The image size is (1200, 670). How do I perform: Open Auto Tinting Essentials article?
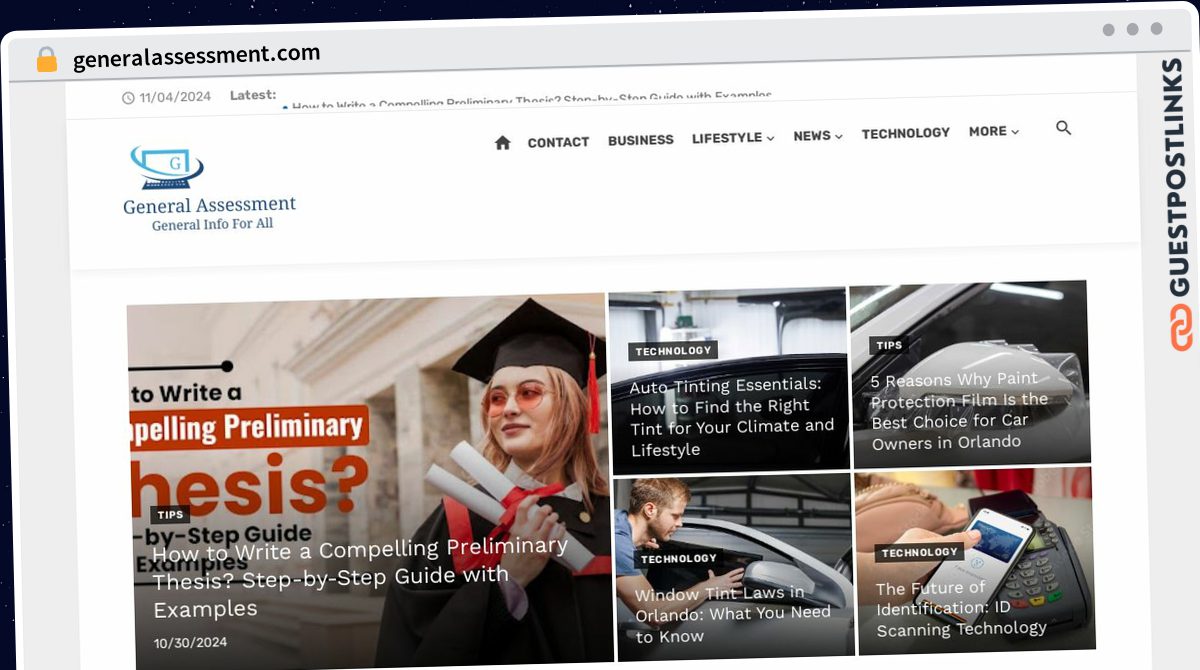pos(730,417)
